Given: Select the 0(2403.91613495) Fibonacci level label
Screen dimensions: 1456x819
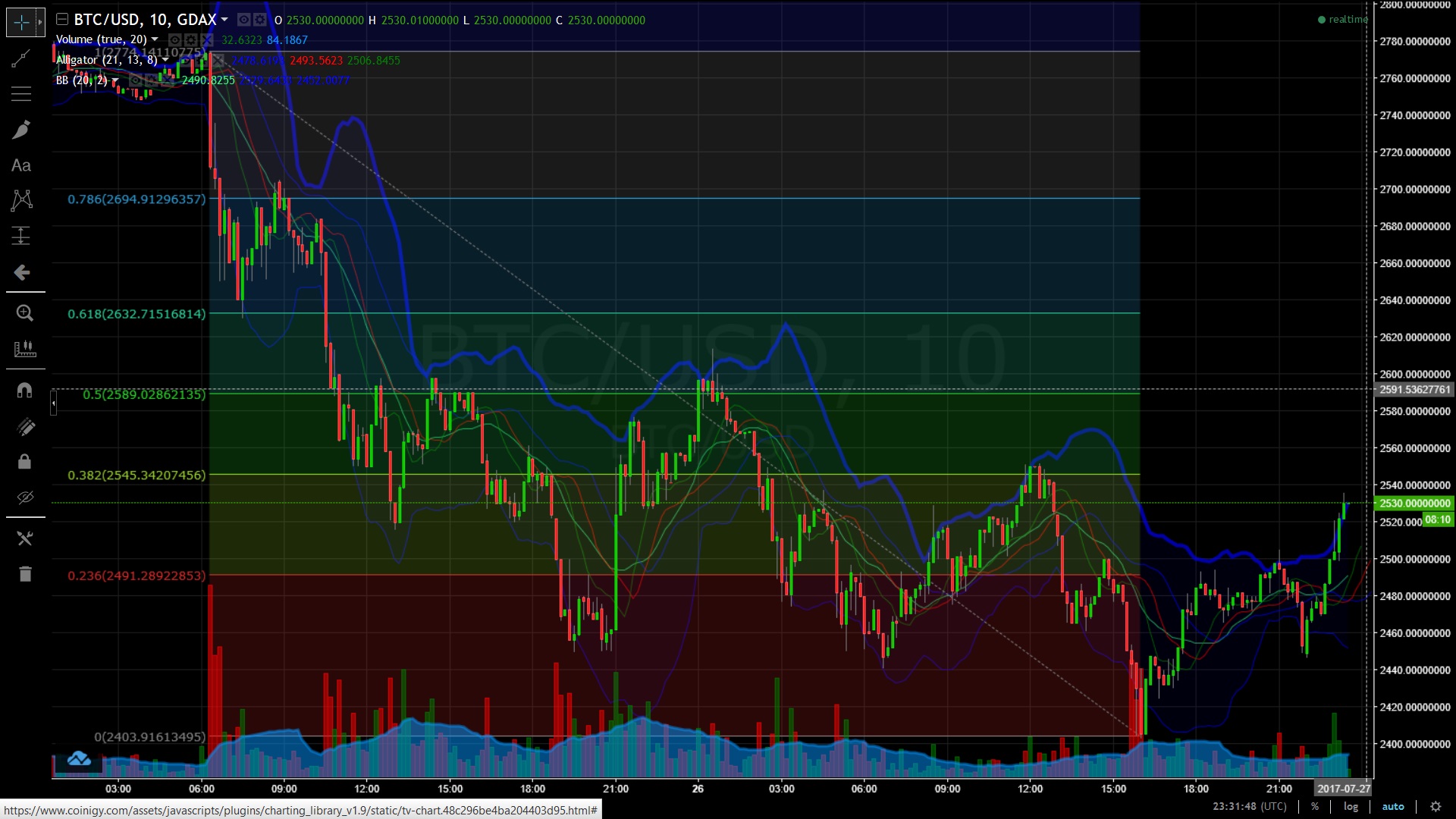Looking at the screenshot, I should 150,737.
